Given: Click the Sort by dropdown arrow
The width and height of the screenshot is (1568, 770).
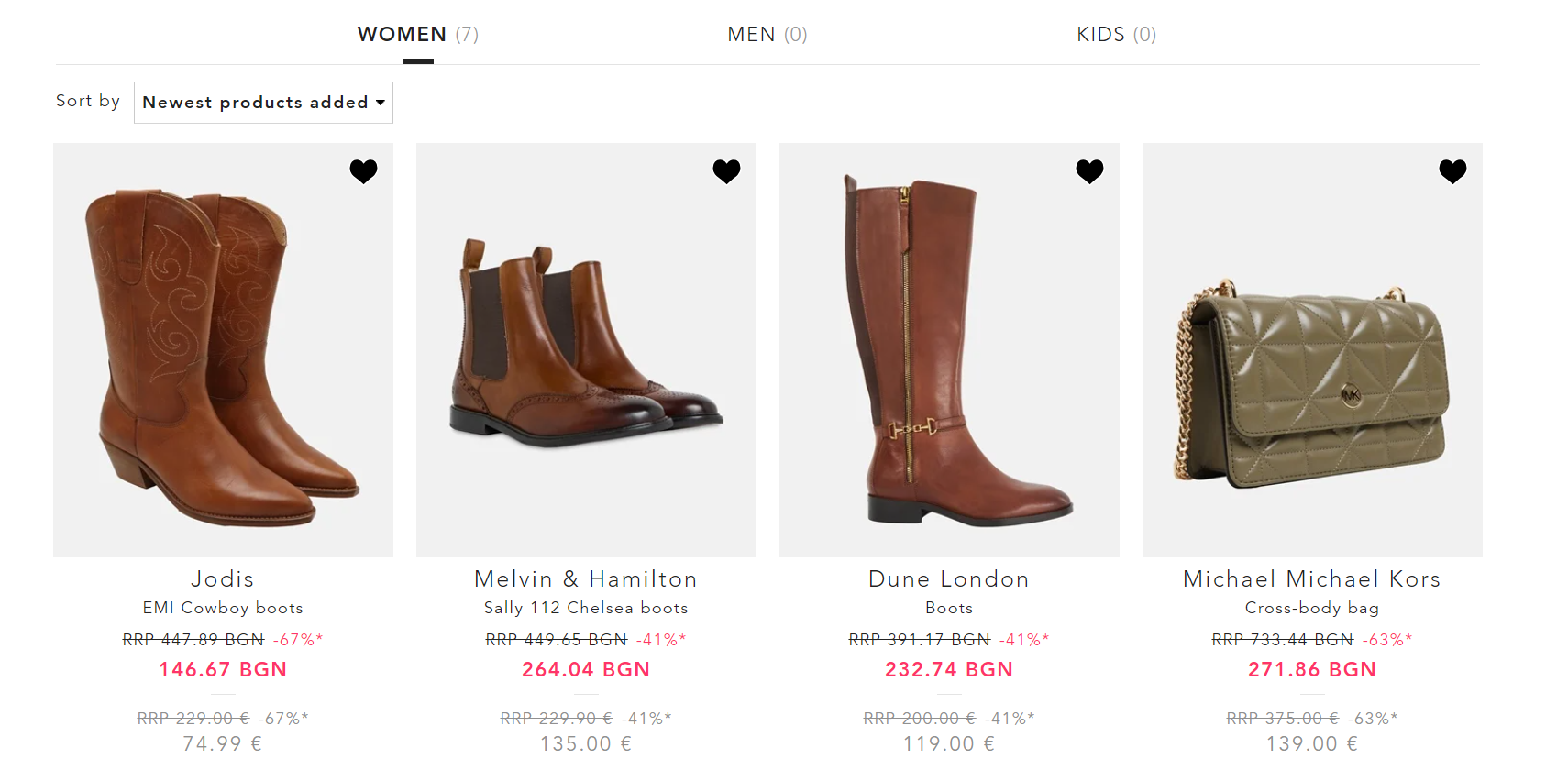Looking at the screenshot, I should point(380,103).
